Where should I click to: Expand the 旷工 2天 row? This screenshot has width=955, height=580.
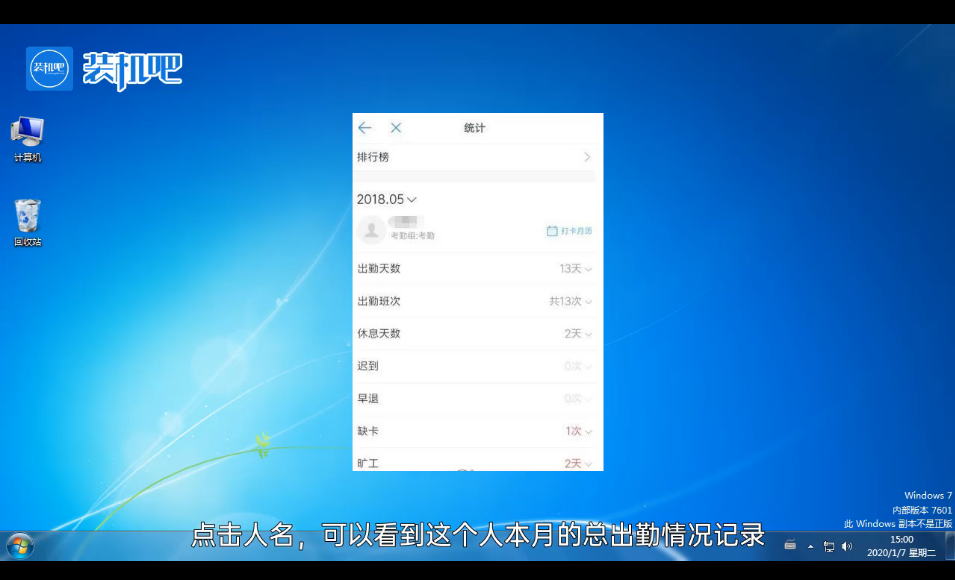point(578,463)
